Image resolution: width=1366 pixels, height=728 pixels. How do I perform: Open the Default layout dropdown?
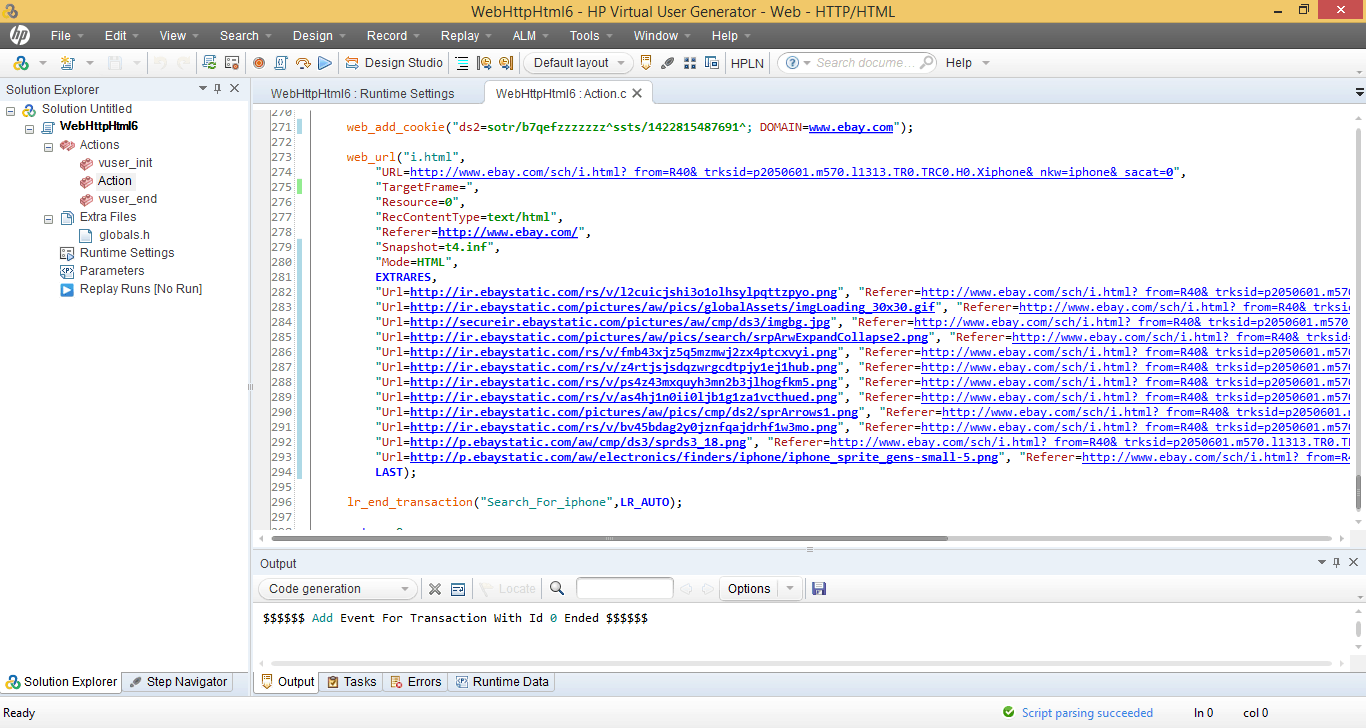click(578, 63)
